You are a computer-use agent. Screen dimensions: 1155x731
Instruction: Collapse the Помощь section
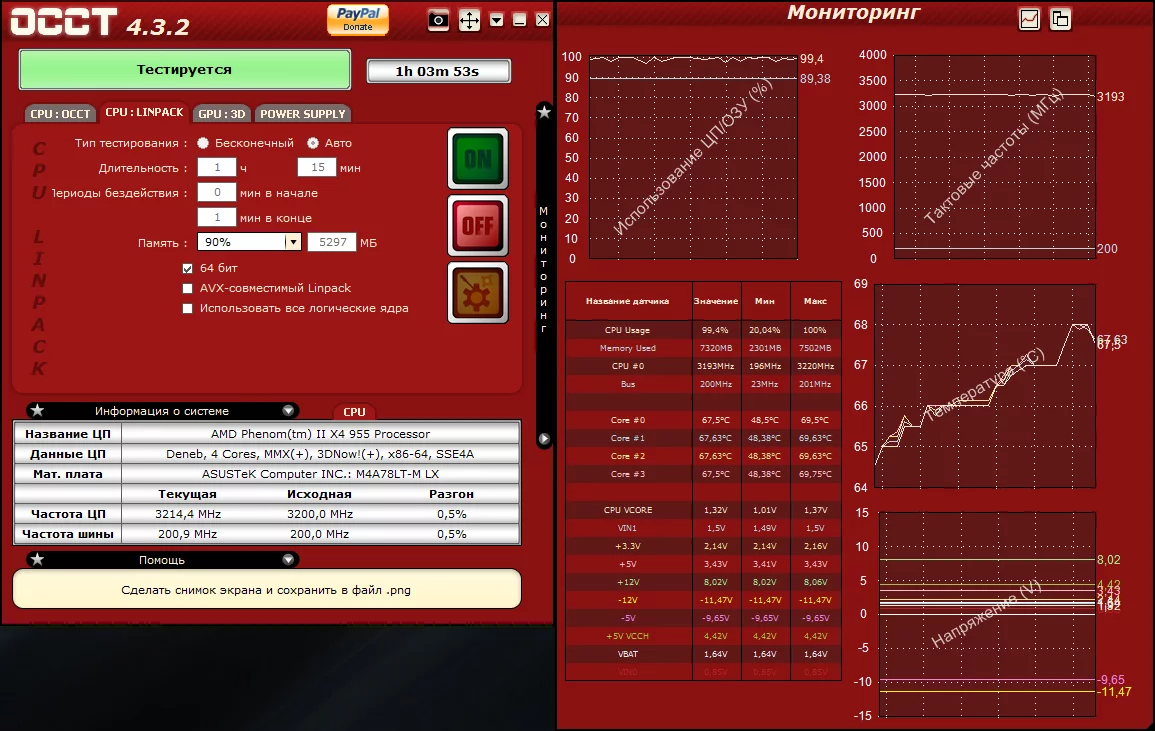click(288, 559)
